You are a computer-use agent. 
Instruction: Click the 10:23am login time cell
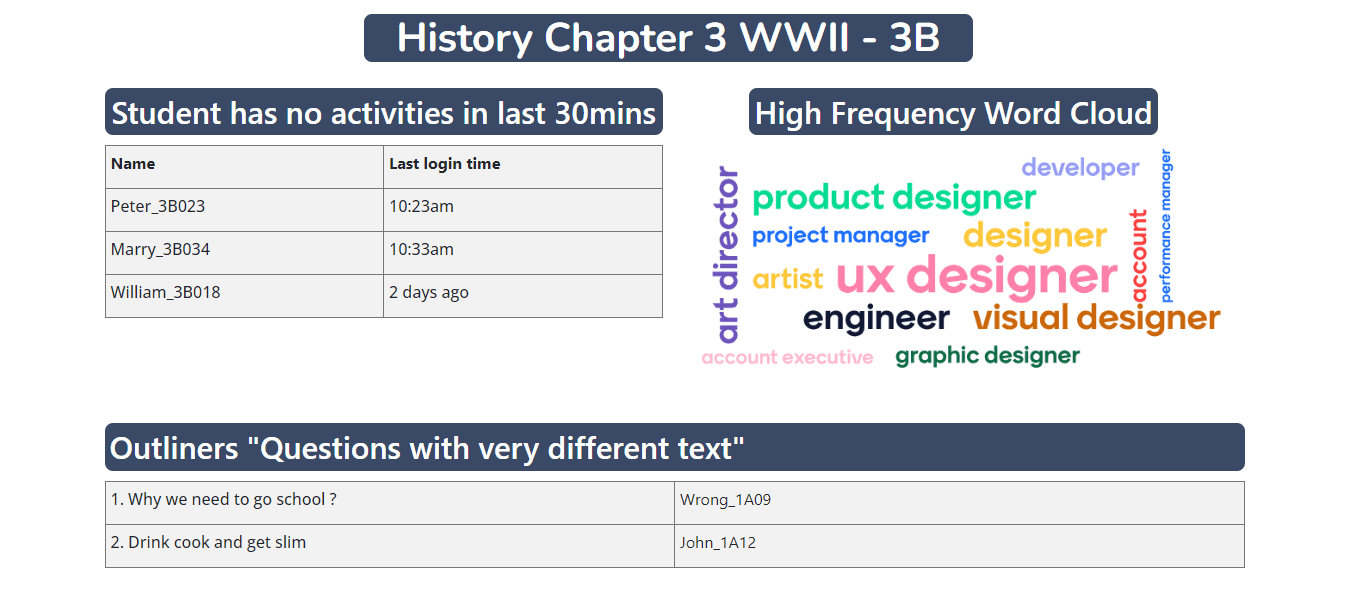421,207
